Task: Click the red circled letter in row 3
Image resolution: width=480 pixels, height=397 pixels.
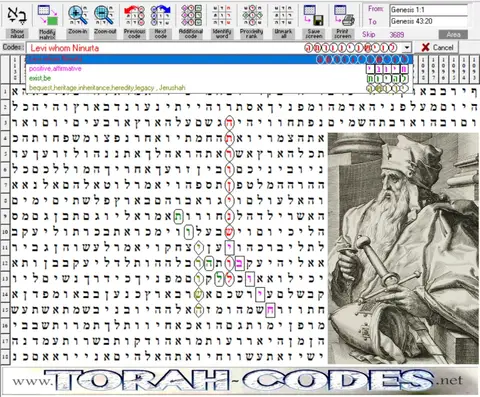Action: coord(229,122)
